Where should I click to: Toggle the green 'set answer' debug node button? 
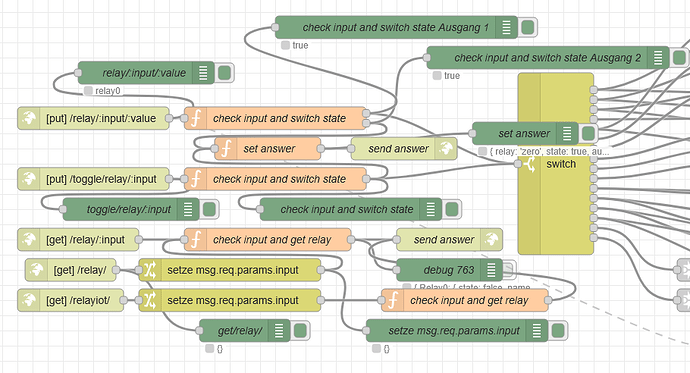588,133
